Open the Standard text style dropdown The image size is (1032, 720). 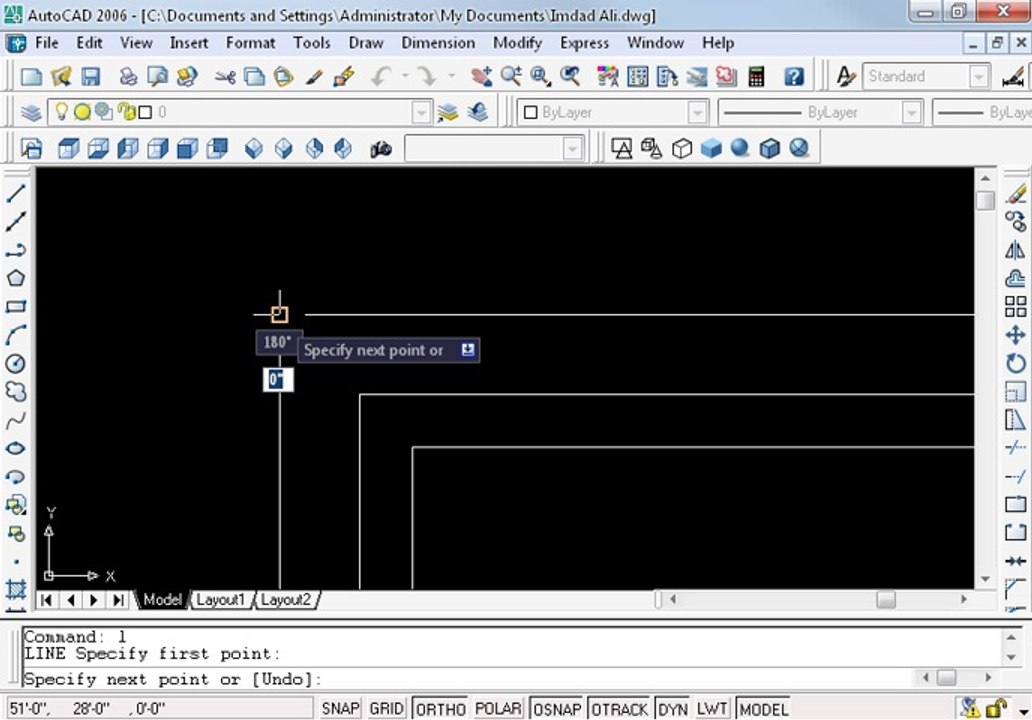[x=979, y=76]
